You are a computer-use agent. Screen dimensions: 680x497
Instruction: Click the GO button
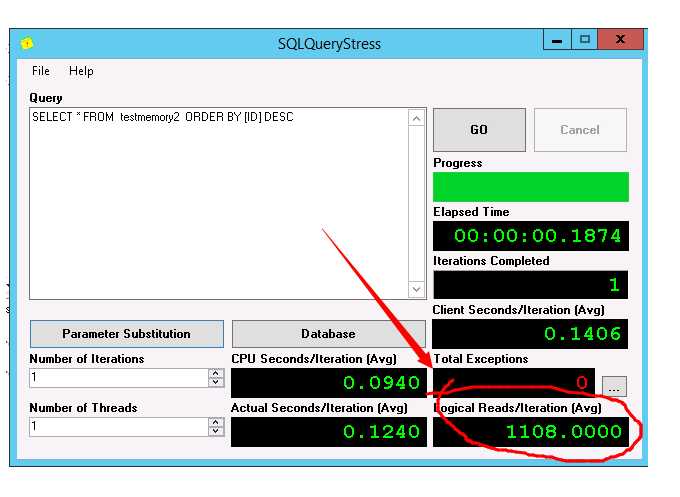(479, 130)
